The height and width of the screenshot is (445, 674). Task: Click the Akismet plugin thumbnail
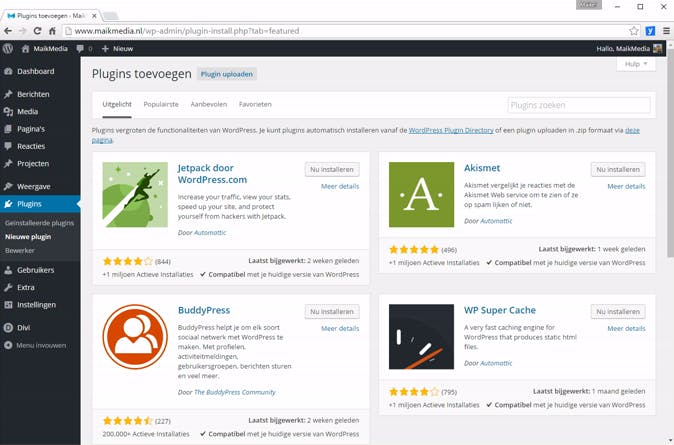click(x=421, y=194)
